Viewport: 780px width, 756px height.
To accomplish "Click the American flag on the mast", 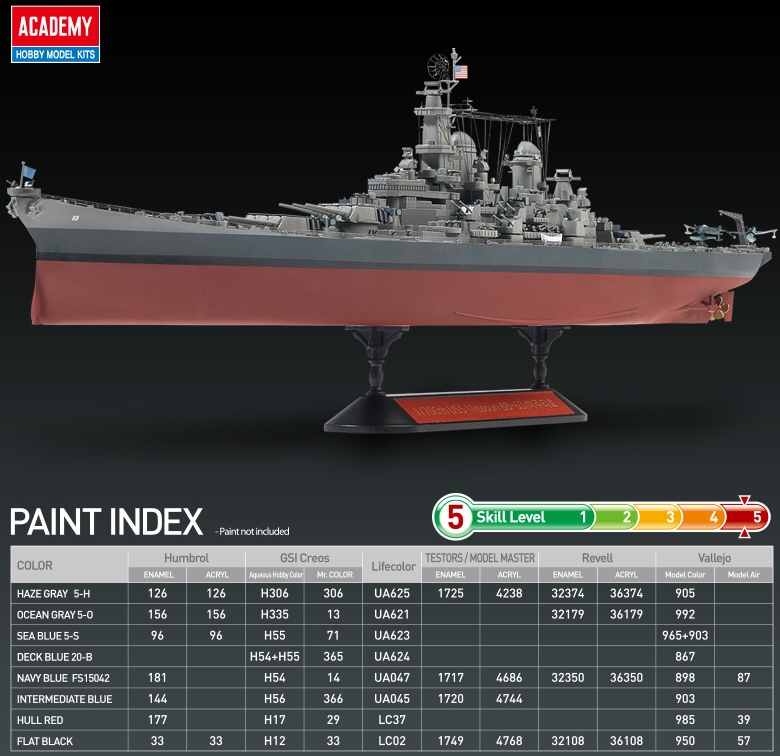I will point(461,72).
